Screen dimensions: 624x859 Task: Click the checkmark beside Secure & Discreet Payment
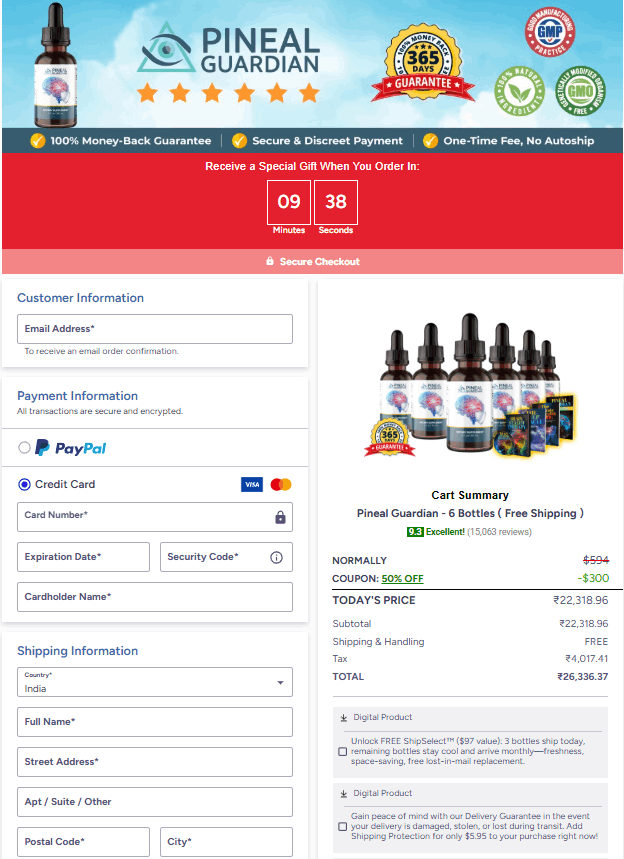click(239, 141)
